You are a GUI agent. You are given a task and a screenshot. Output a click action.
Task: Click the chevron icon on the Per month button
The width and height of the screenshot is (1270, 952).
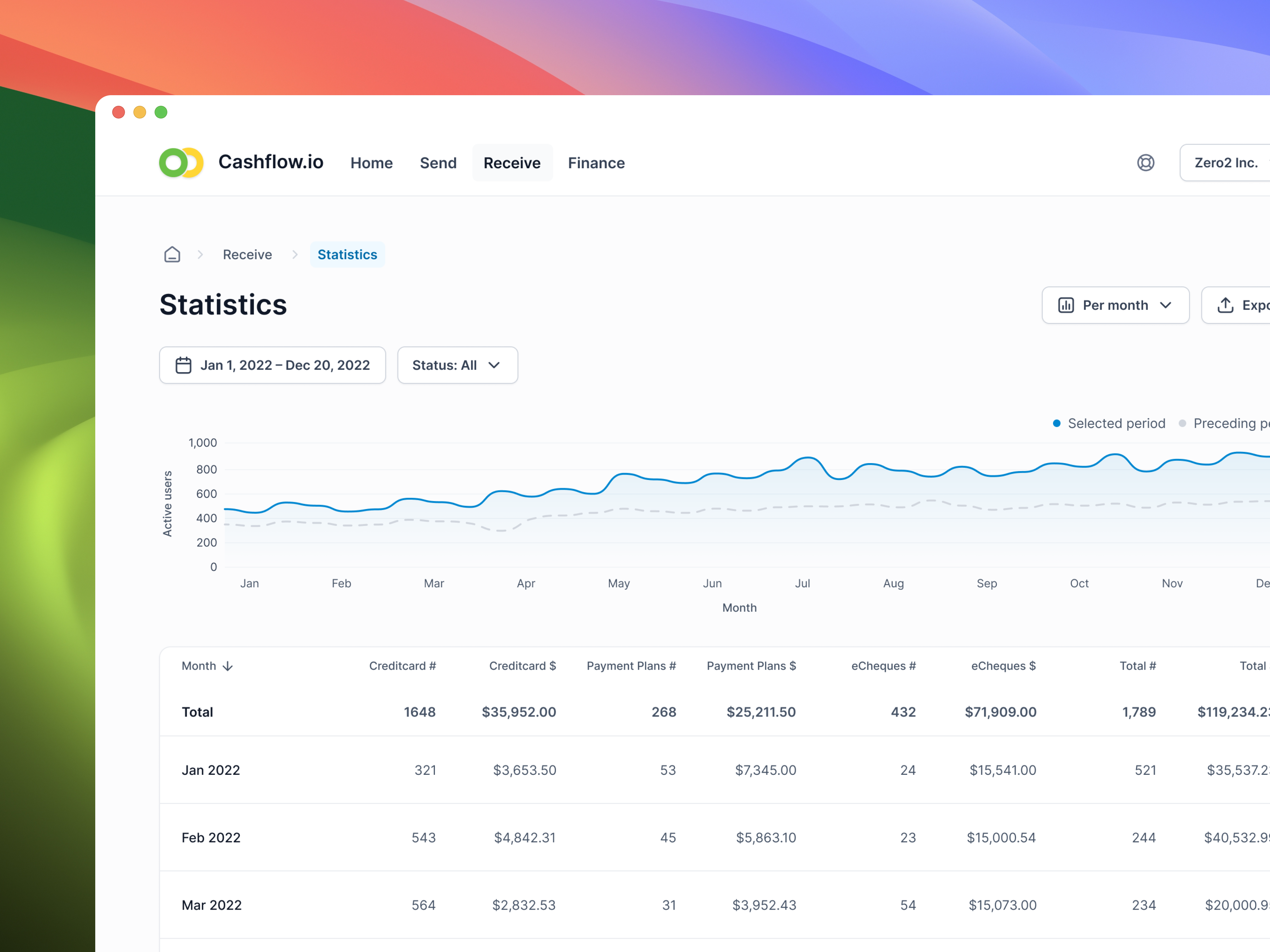1165,305
